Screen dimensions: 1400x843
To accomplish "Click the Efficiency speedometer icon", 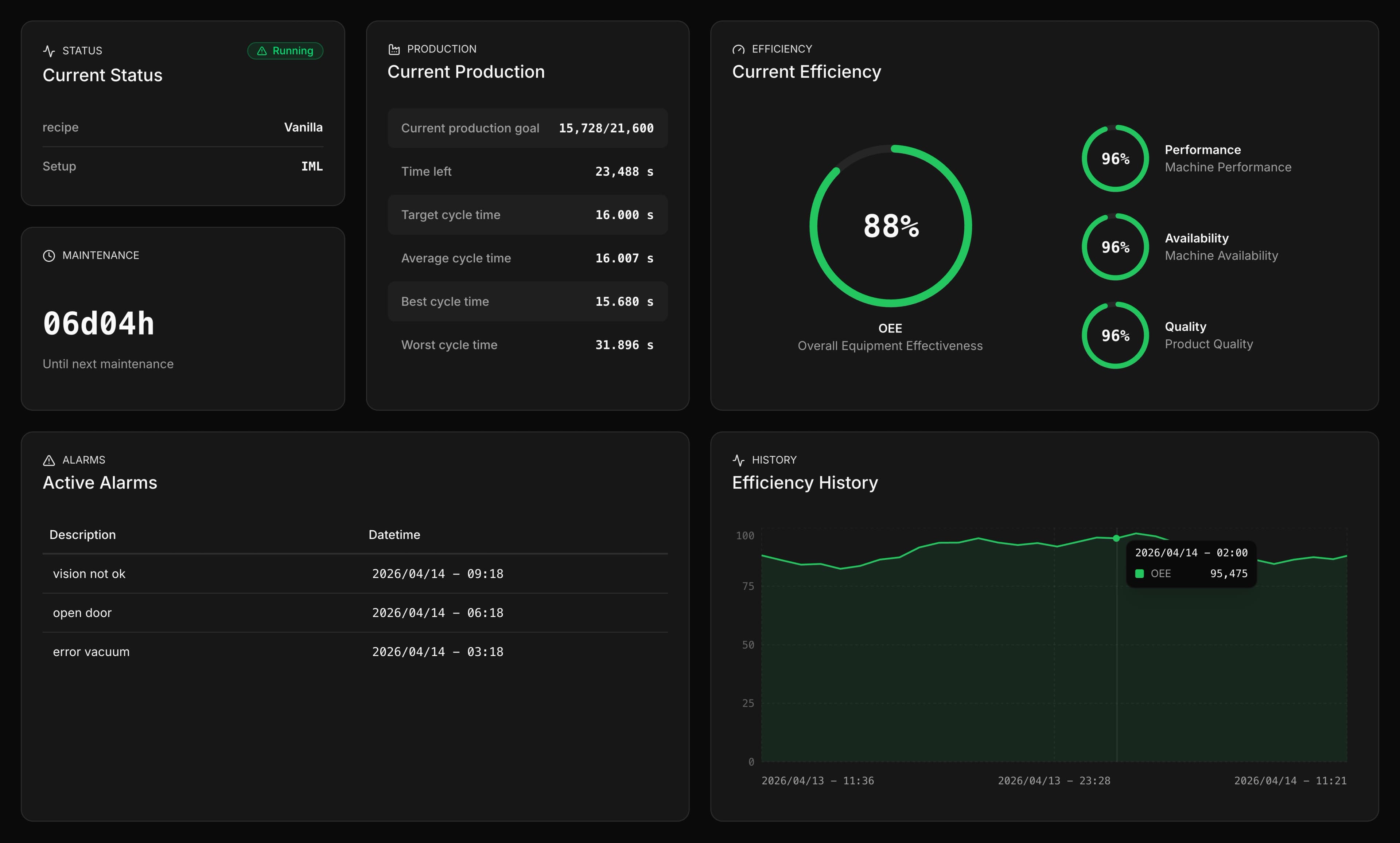I will pyautogui.click(x=739, y=50).
